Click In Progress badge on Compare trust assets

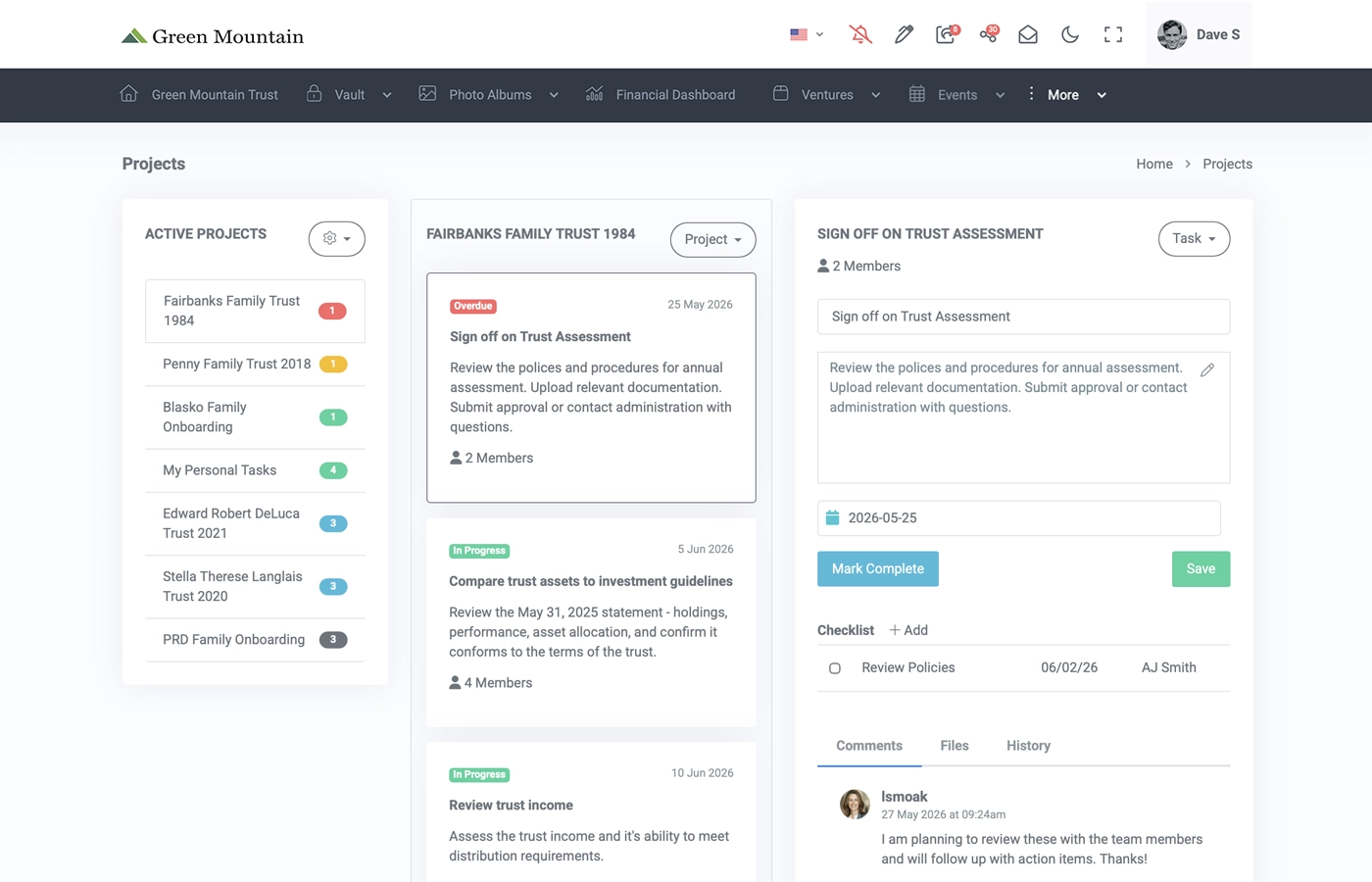pos(479,551)
